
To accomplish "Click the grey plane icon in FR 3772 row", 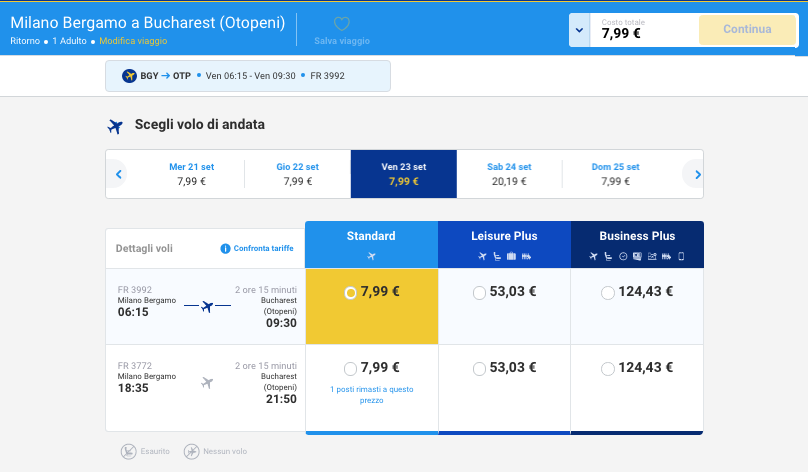I will click(x=207, y=382).
